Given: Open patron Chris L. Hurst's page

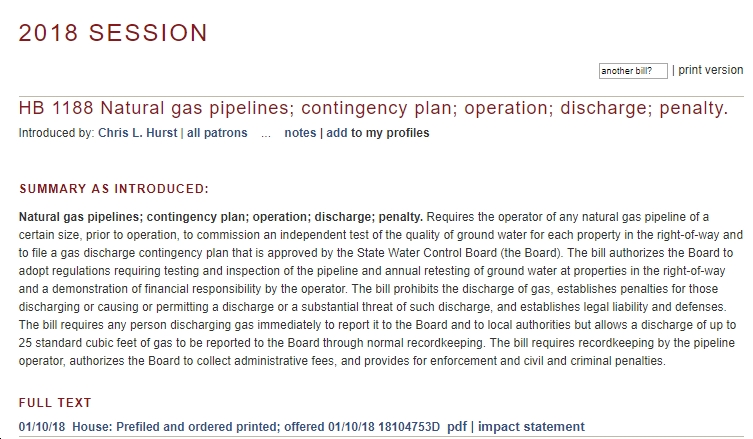Looking at the screenshot, I should (x=137, y=133).
